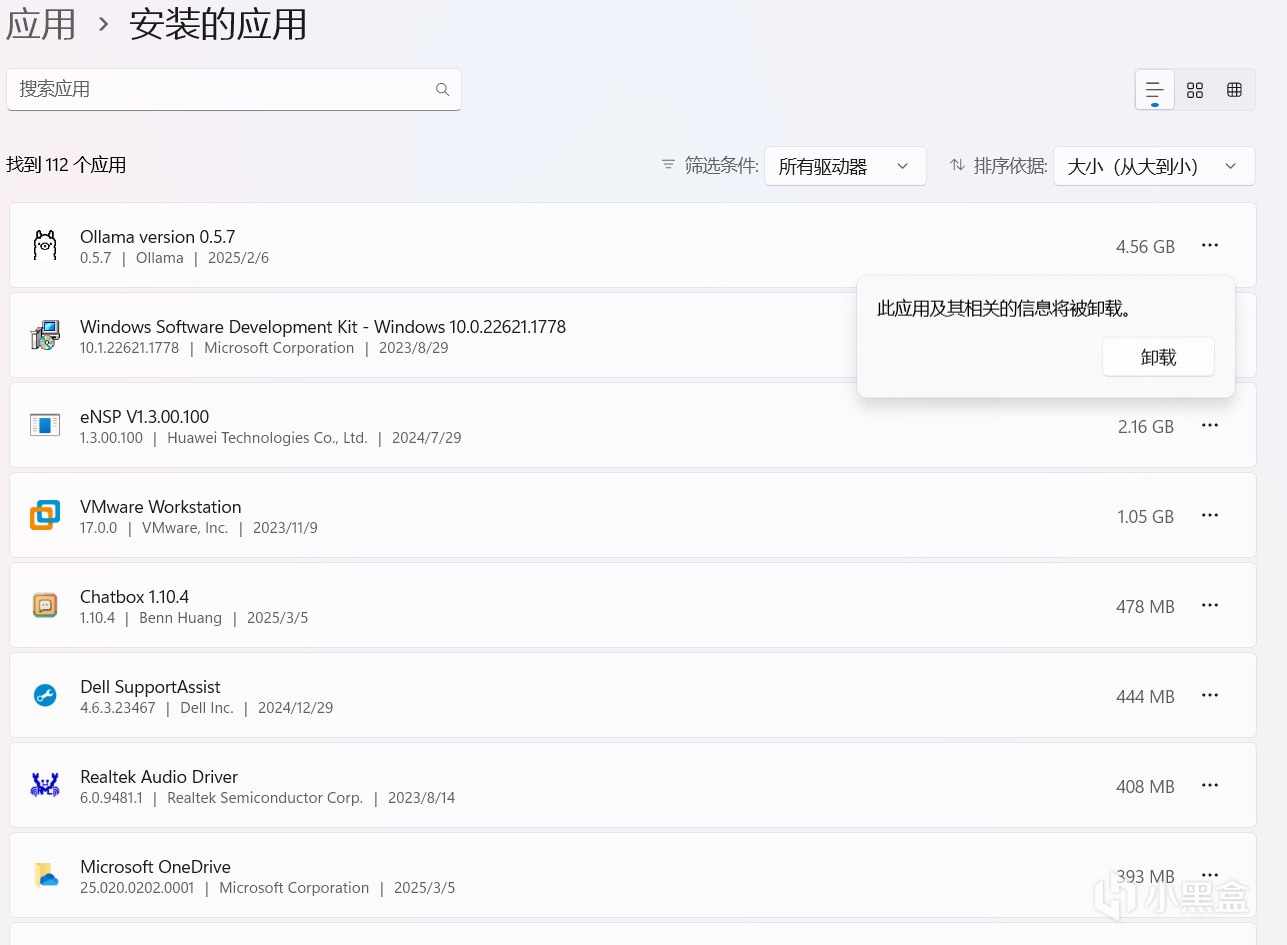Click the 408 MB size value
This screenshot has height=945, width=1287.
1146,786
